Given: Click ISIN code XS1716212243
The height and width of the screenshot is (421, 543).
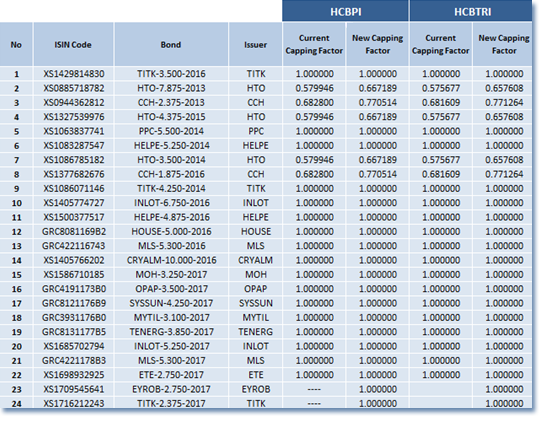Looking at the screenshot, I should [74, 404].
